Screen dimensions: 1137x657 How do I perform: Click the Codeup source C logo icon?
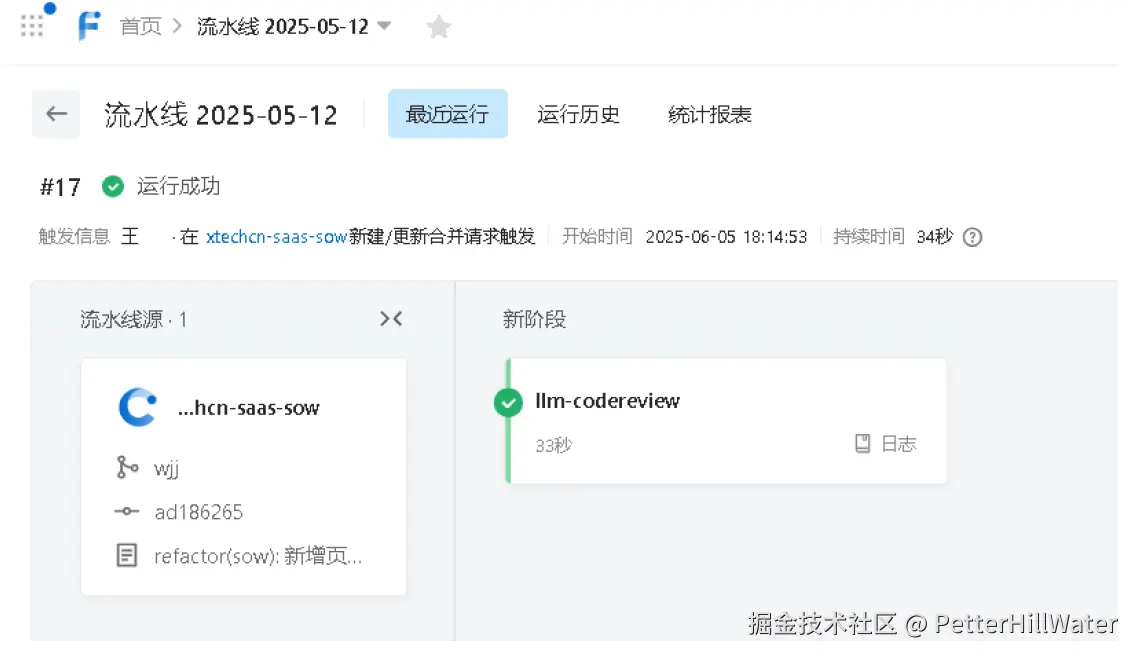pos(137,407)
